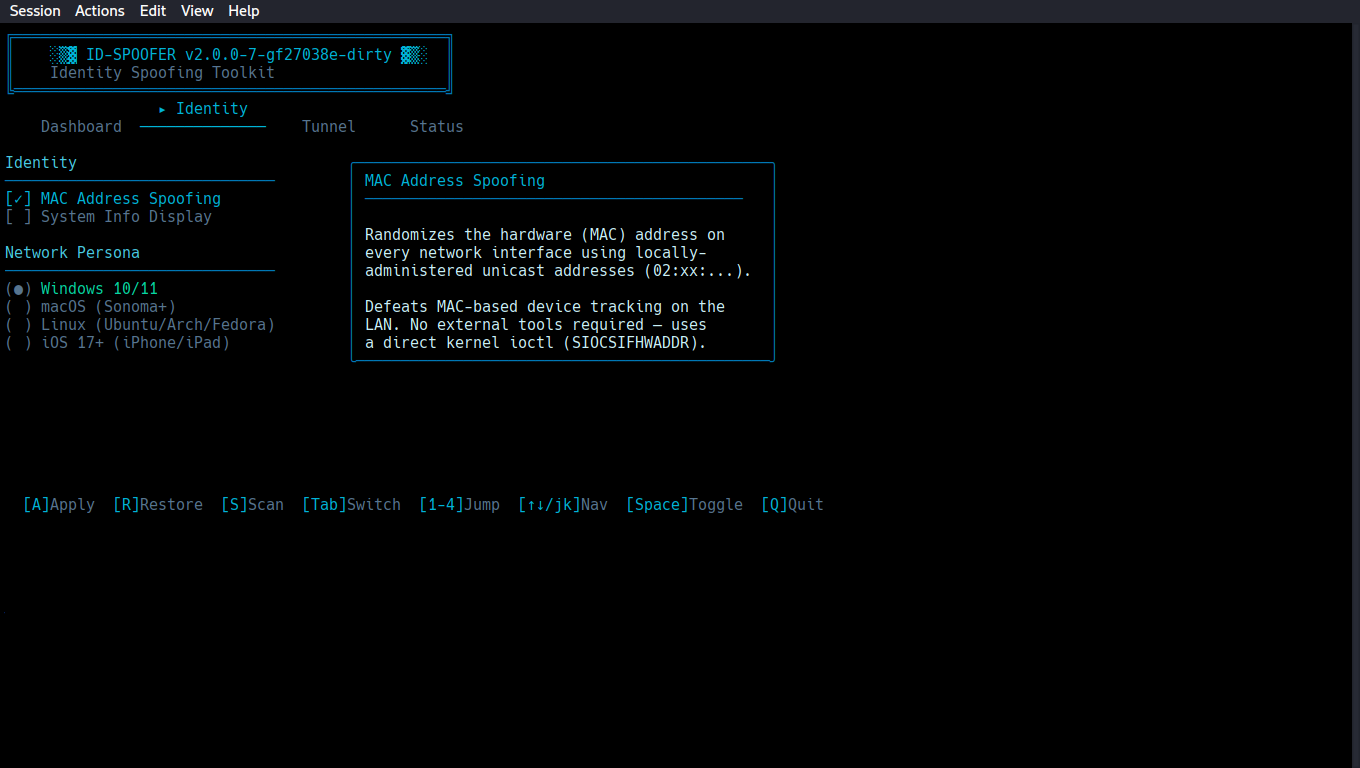Click the Identity Spoofing Toolkit subtitle
Image resolution: width=1360 pixels, height=768 pixels.
click(162, 73)
